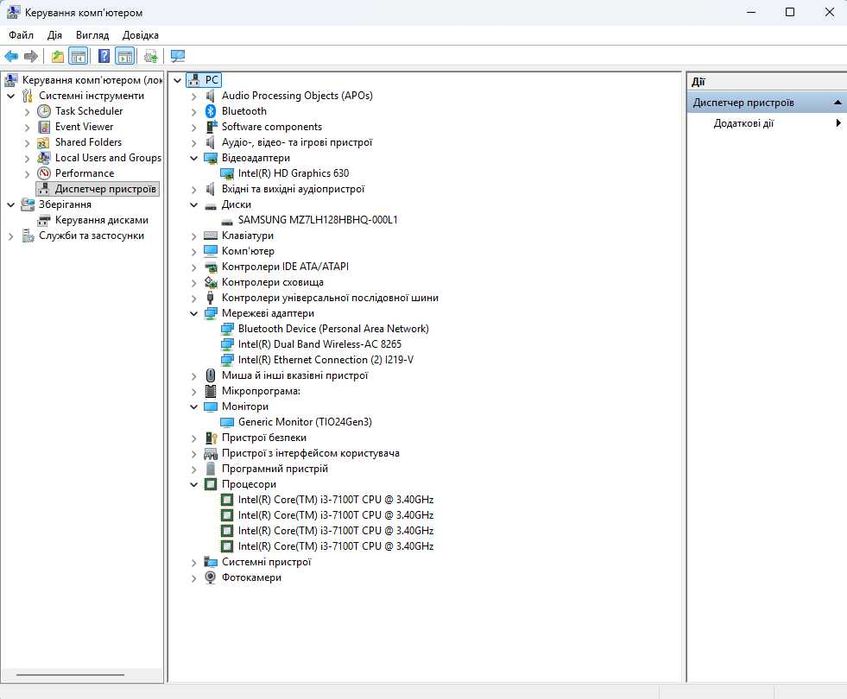Collapse the Зберігання node
The height and width of the screenshot is (699, 847).
coord(11,205)
